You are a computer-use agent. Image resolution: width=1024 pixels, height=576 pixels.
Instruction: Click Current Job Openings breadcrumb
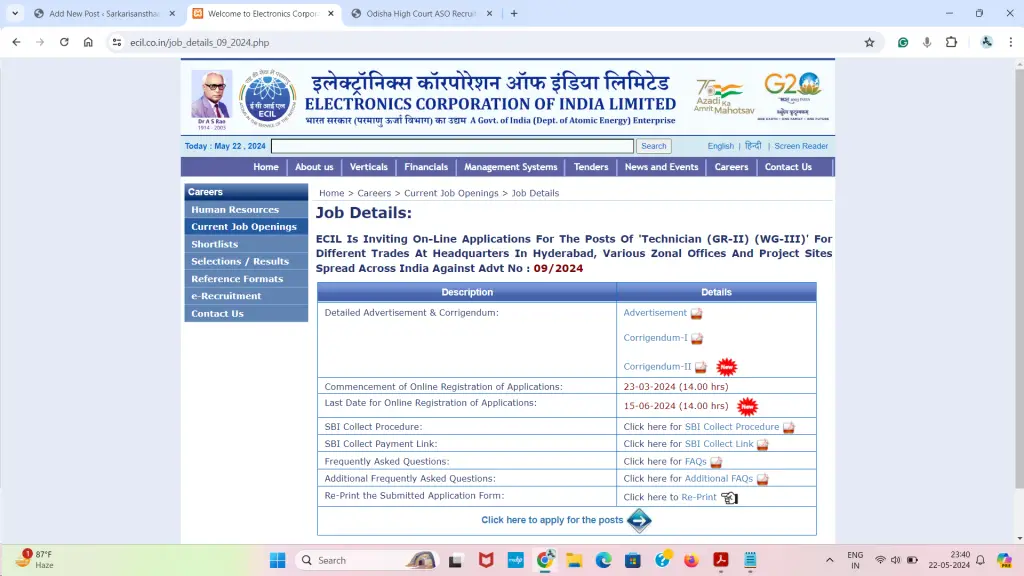[451, 193]
